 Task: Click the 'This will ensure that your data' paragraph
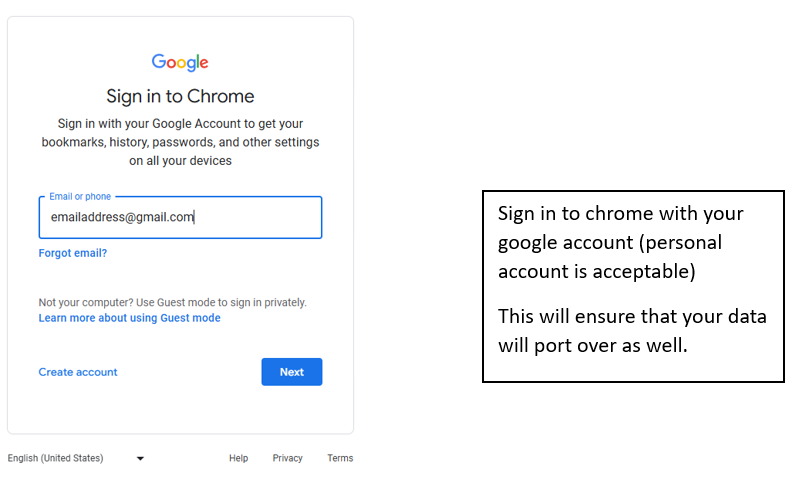point(632,331)
